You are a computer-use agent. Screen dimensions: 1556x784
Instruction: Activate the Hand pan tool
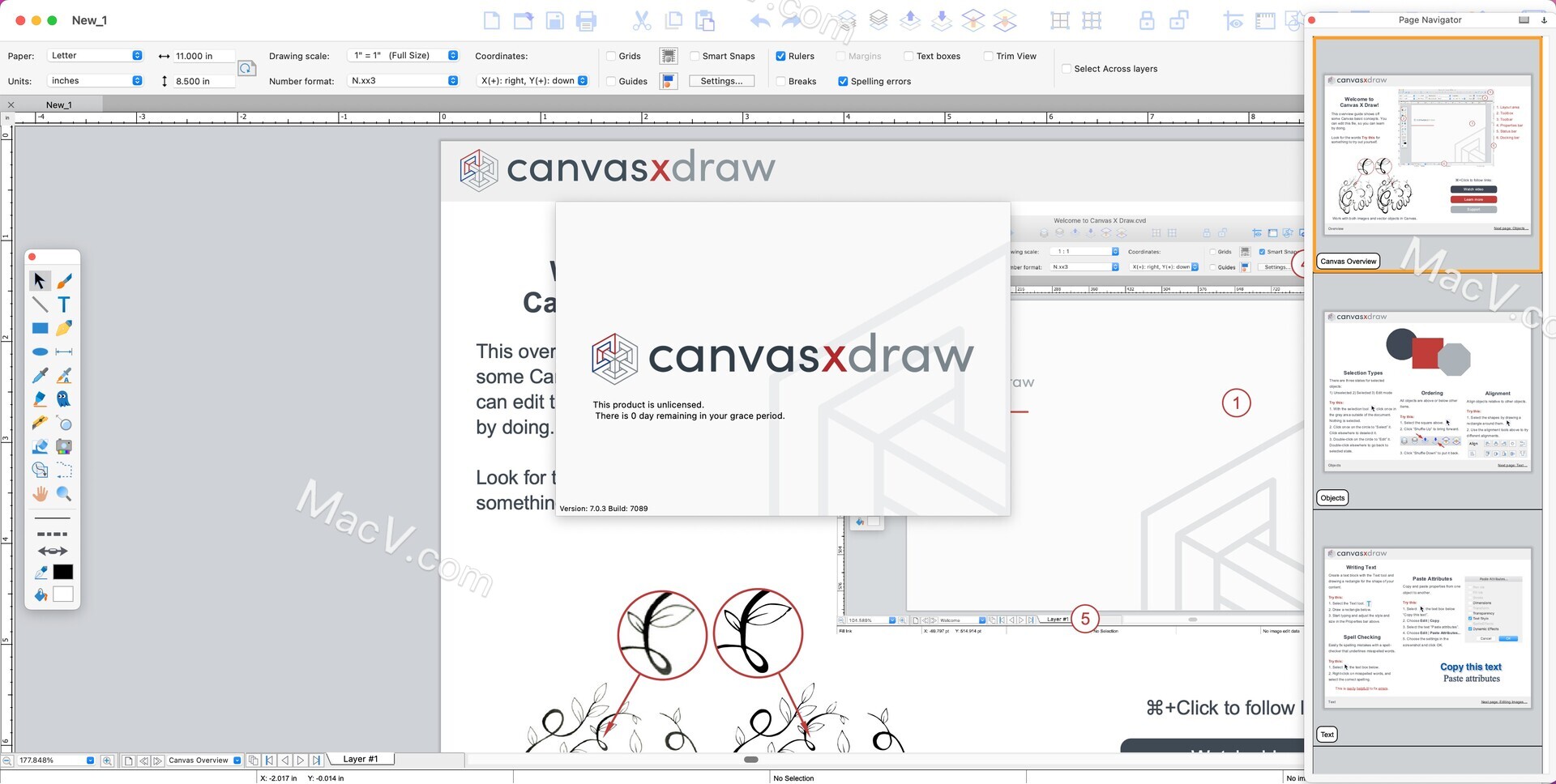click(x=39, y=494)
